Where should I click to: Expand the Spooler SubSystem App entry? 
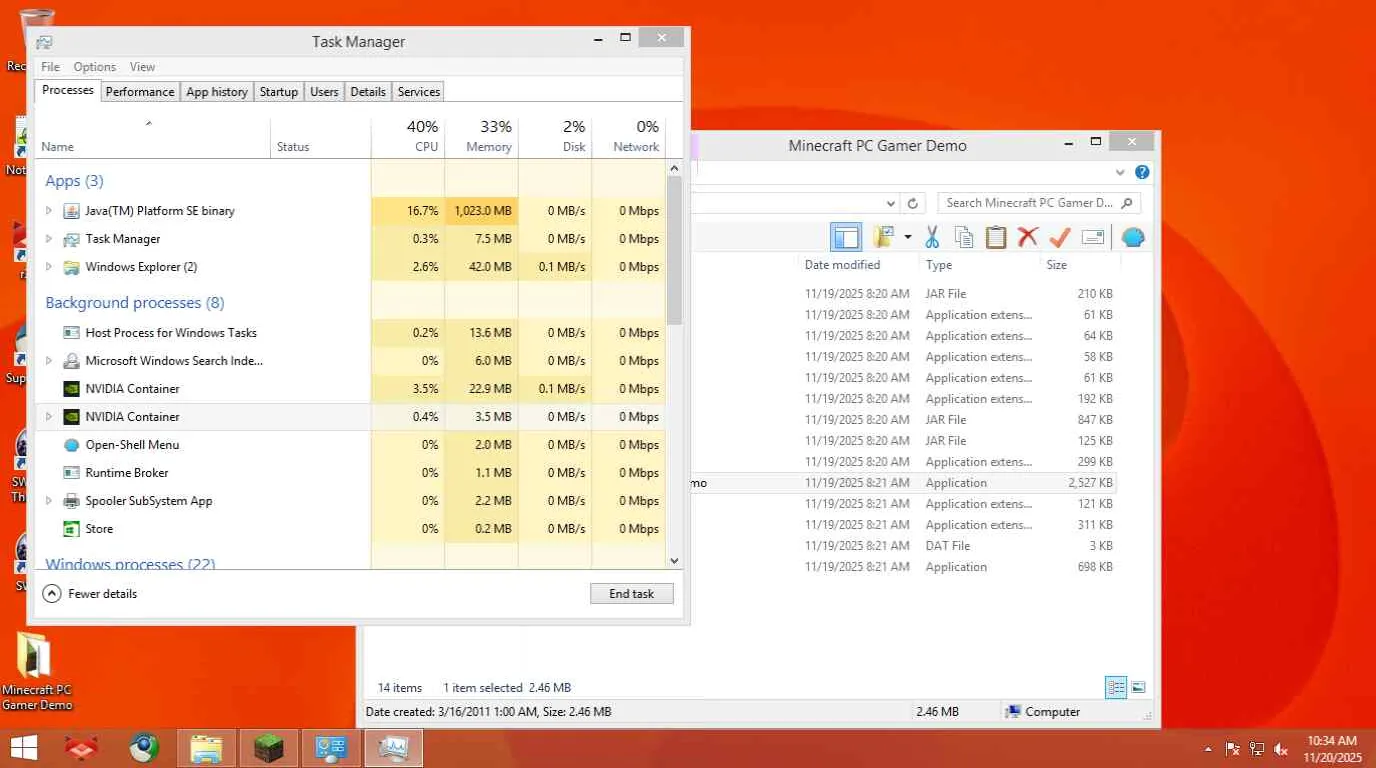pyautogui.click(x=49, y=501)
